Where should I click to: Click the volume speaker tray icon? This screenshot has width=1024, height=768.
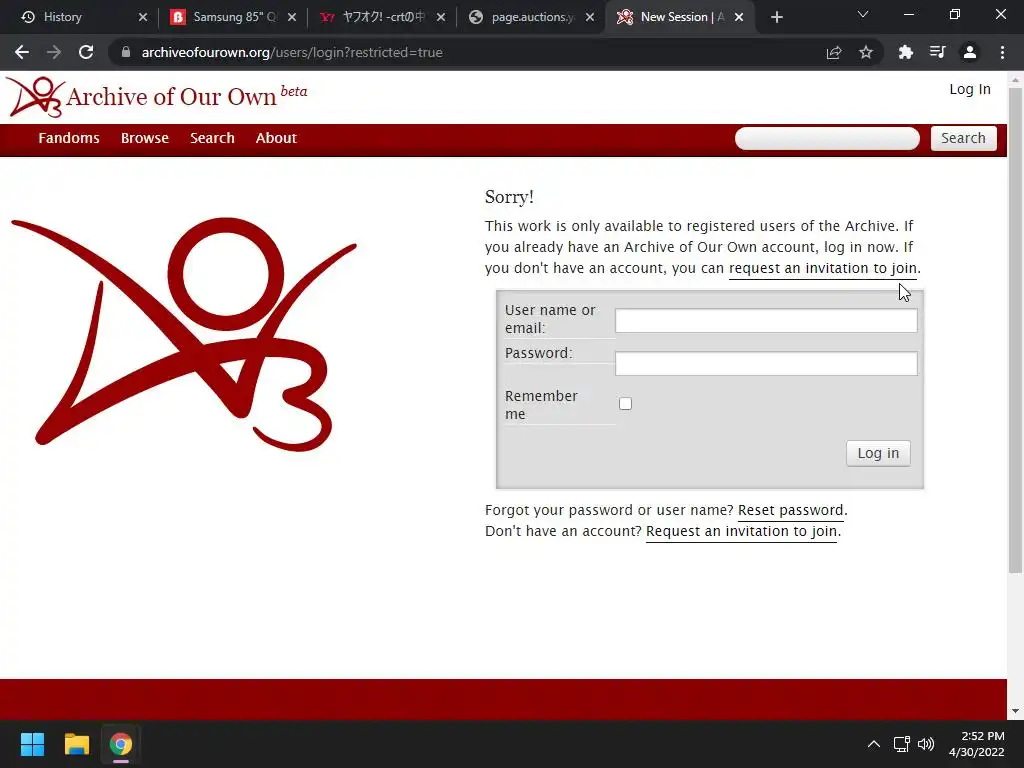coord(926,744)
